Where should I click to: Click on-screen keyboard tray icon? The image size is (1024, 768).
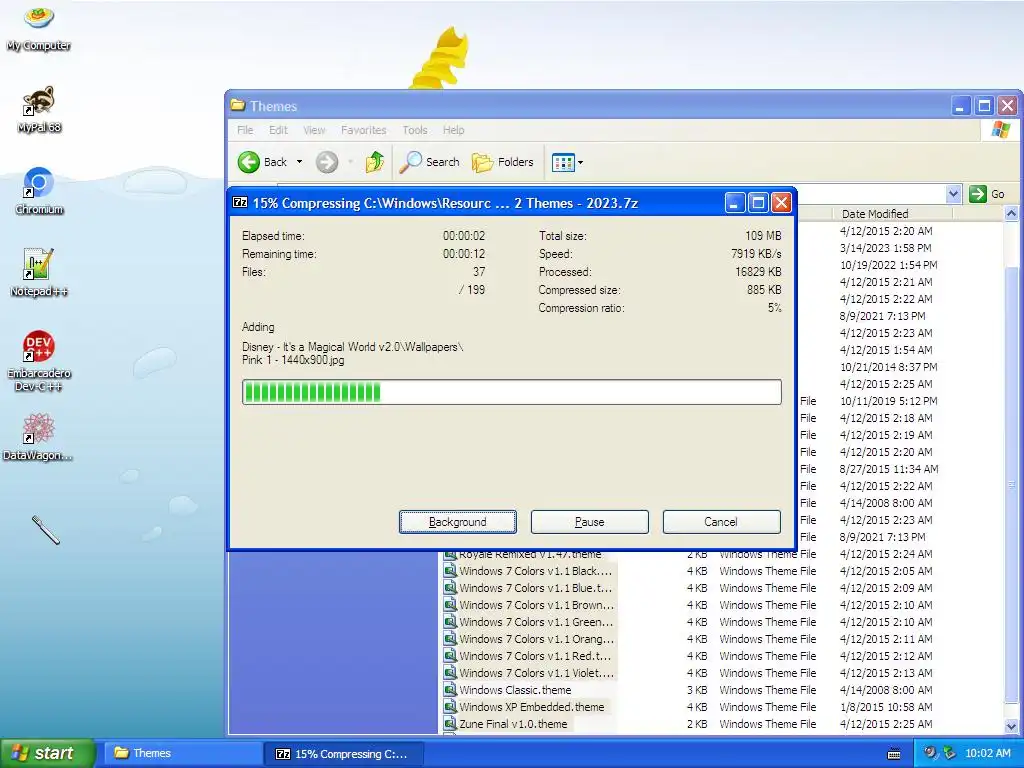click(x=894, y=754)
